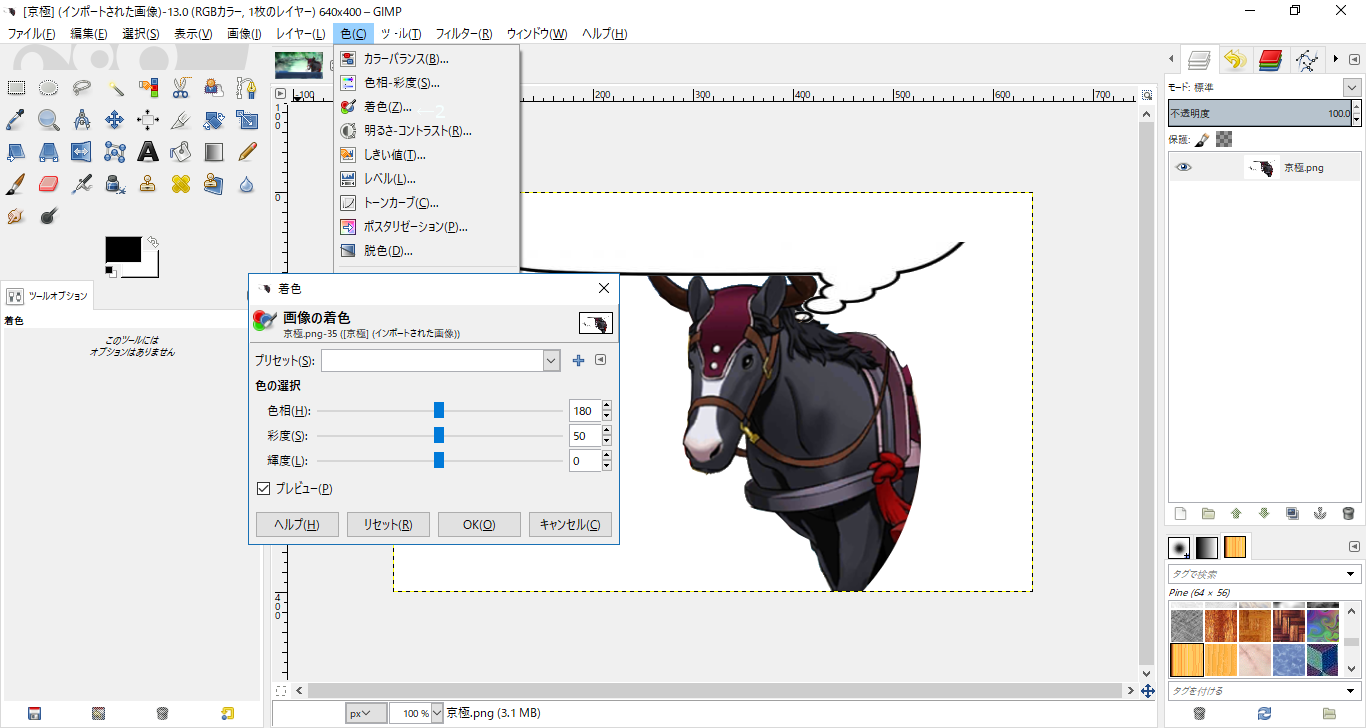This screenshot has height=728, width=1366.
Task: Open the zoom percentage dropdown in status bar
Action: (436, 713)
